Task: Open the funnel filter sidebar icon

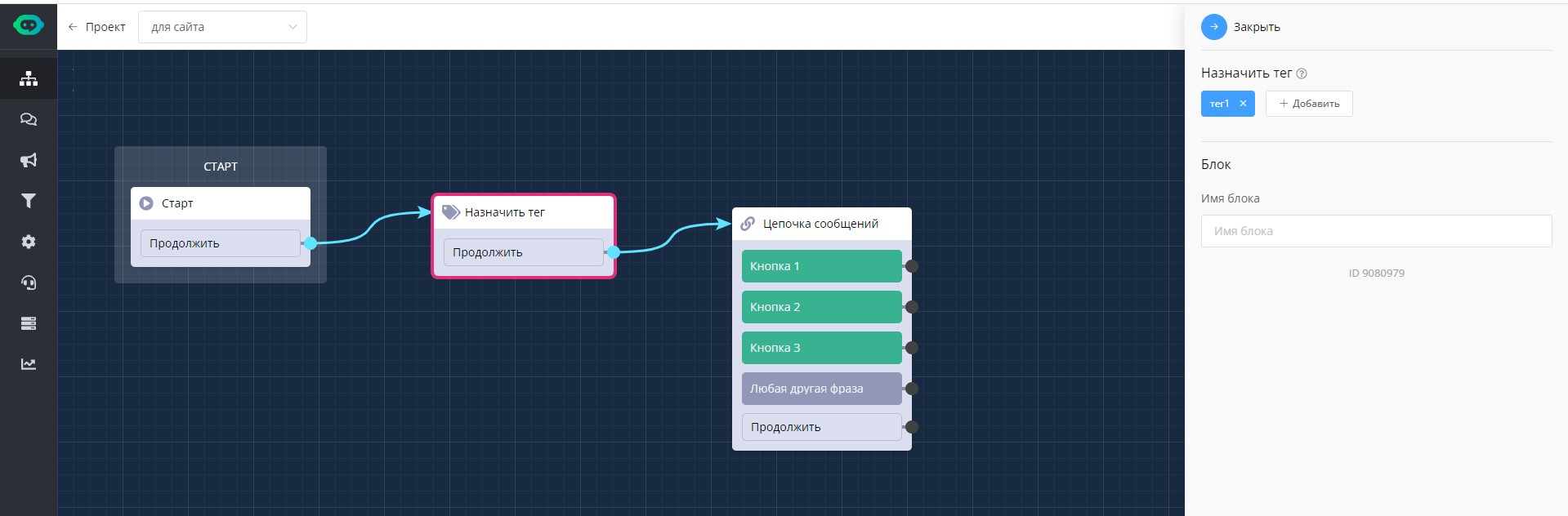Action: (29, 201)
